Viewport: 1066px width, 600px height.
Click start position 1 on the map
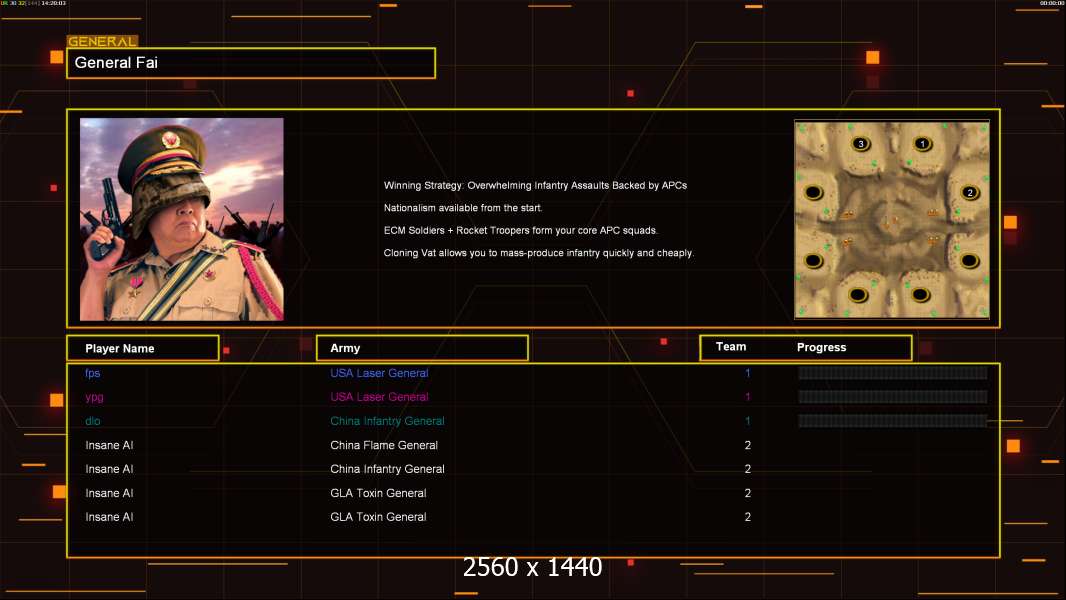[x=922, y=143]
